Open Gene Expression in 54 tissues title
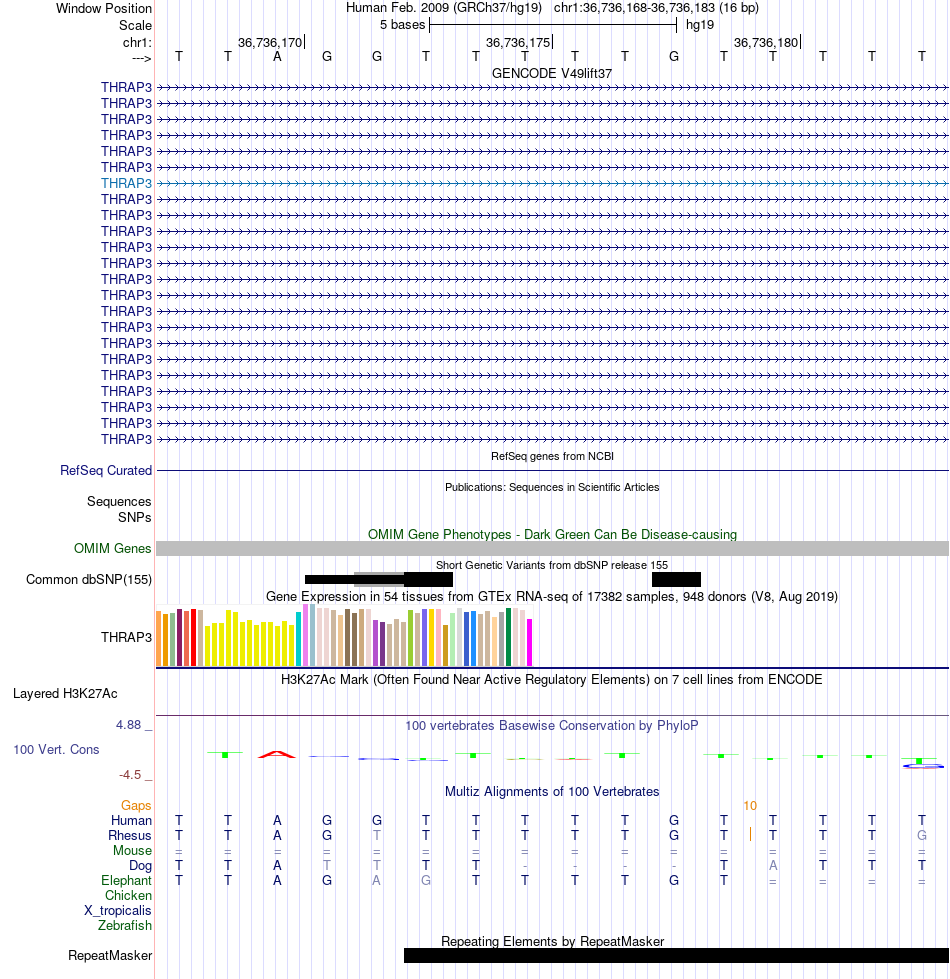Screen dimensions: 950x979 click(552, 596)
